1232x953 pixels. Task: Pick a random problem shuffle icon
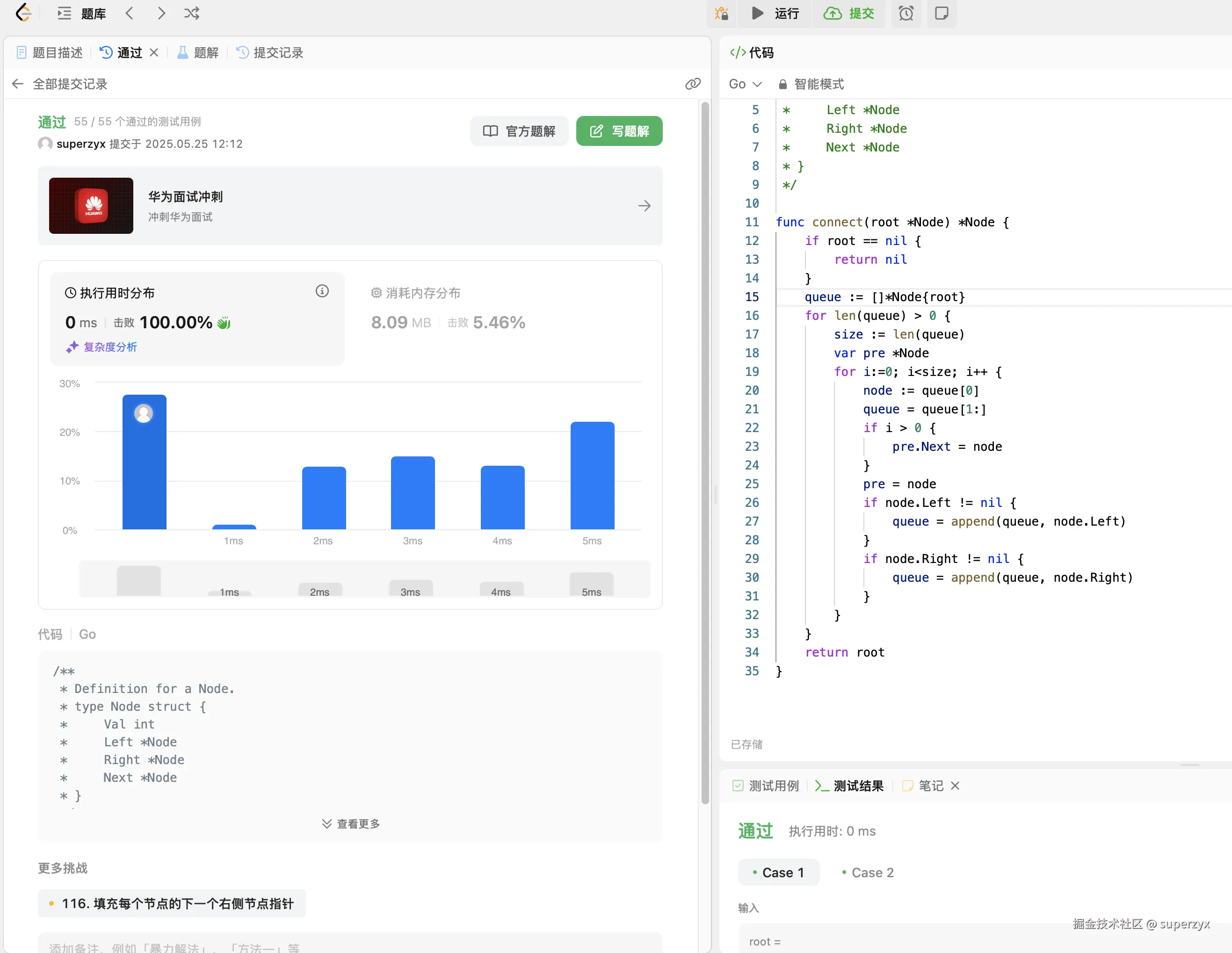tap(192, 13)
